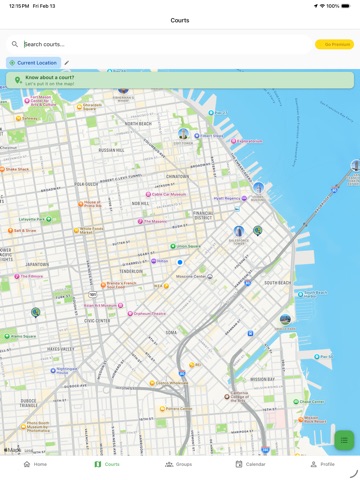This screenshot has height=480, width=360.
Task: Tap the Photo Booth Museum pin
Action: (23, 426)
